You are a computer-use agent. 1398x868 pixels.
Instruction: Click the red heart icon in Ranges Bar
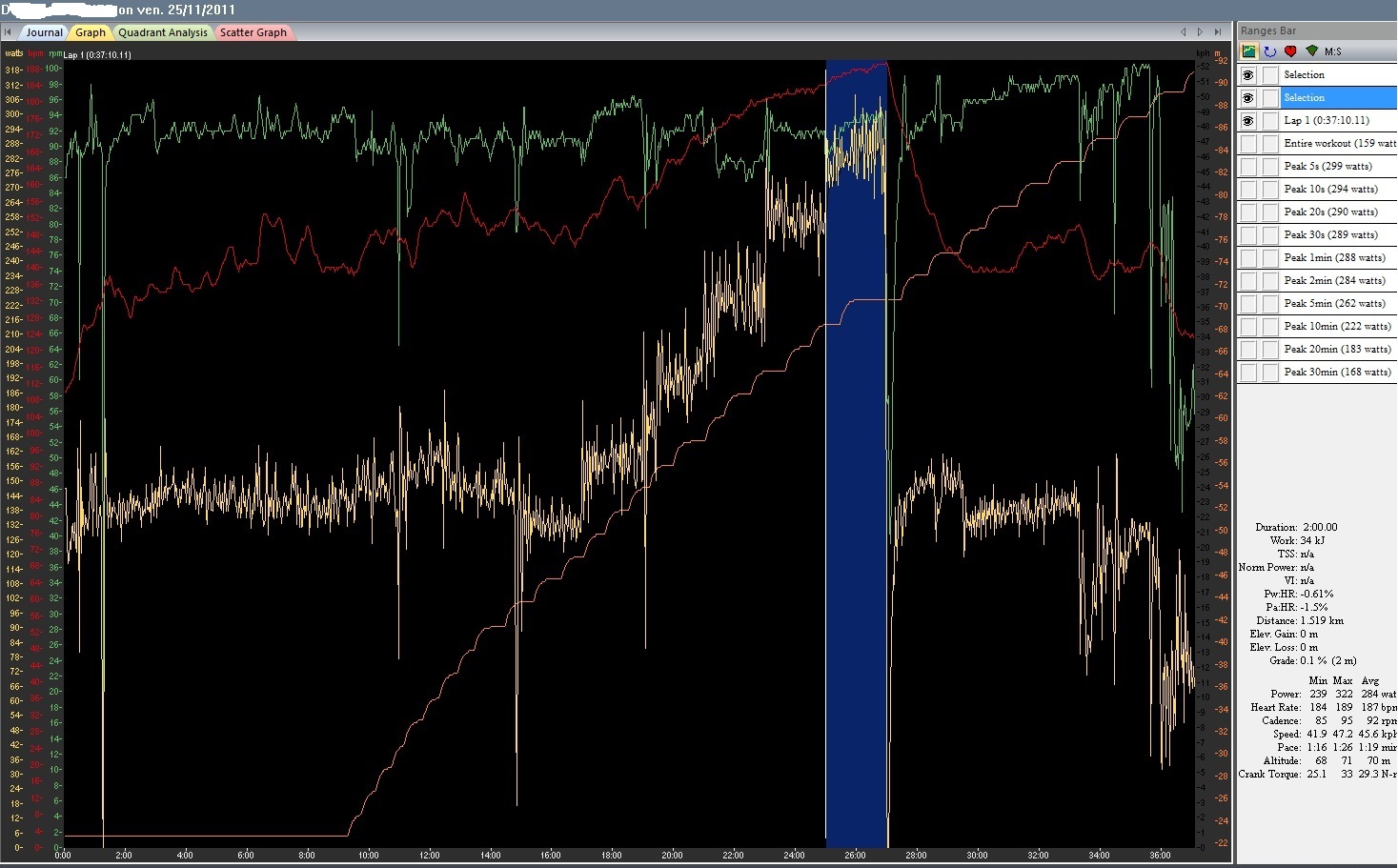pos(1290,51)
